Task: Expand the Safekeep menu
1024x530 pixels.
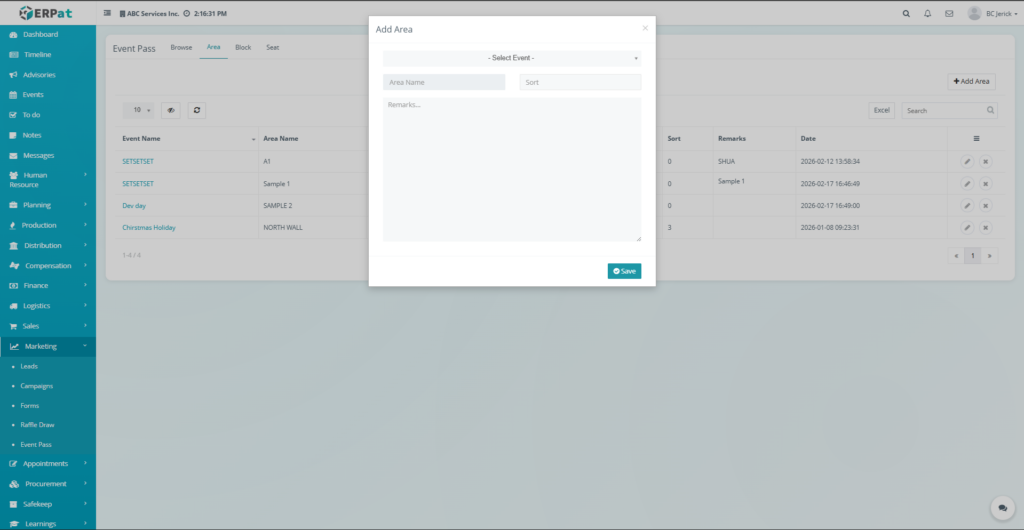Action: point(48,504)
